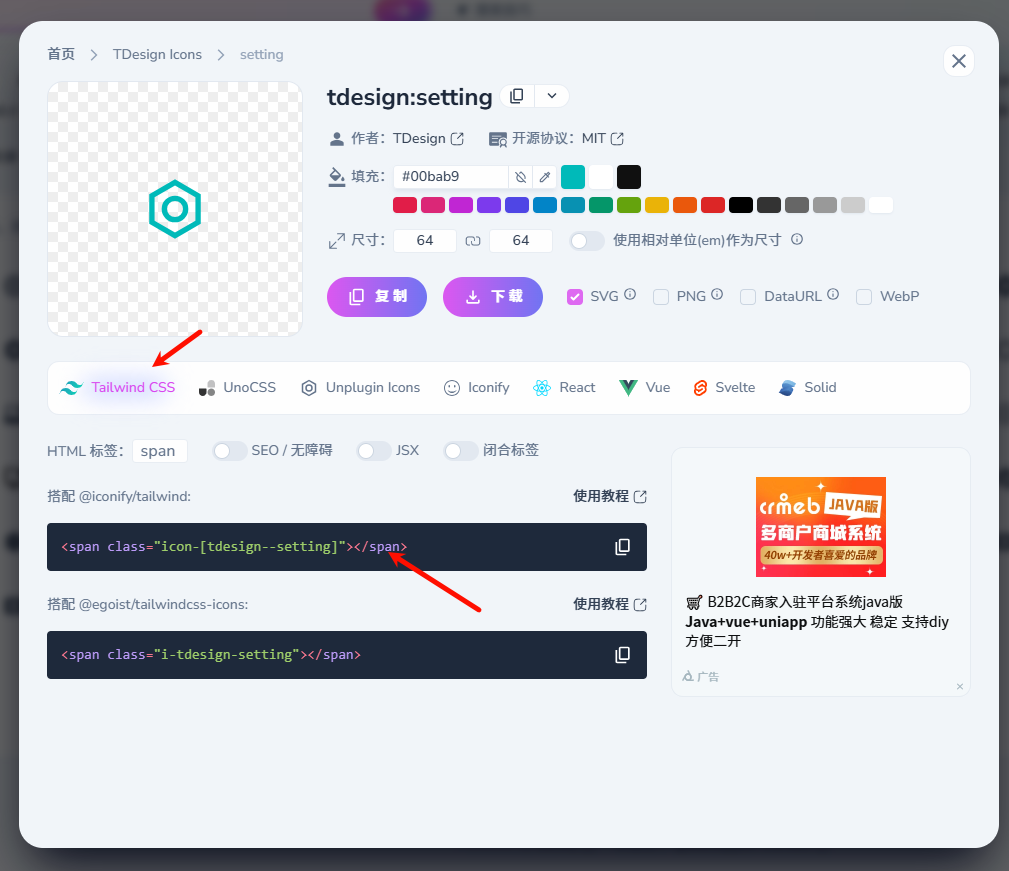Check the WebP format checkbox
Image resolution: width=1009 pixels, height=871 pixels.
coord(864,297)
